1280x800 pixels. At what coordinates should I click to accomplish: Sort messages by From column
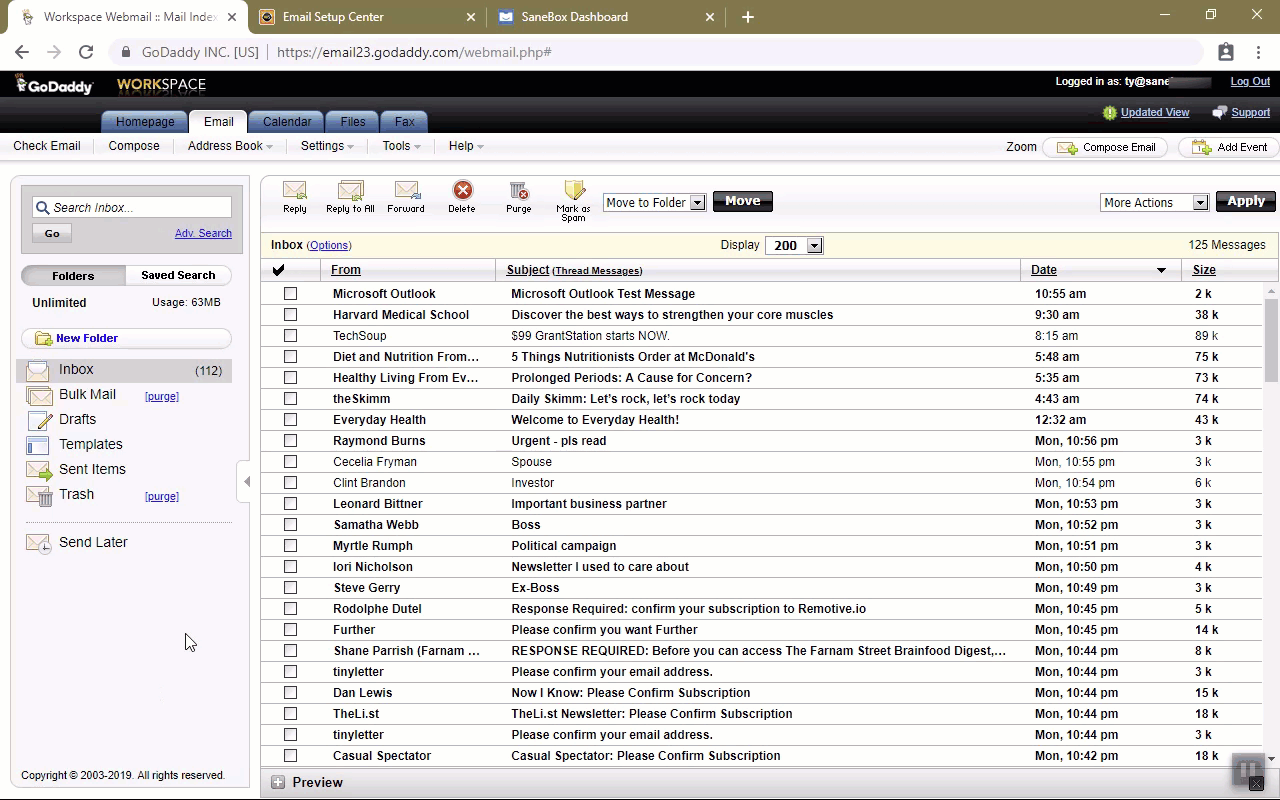pyautogui.click(x=346, y=269)
